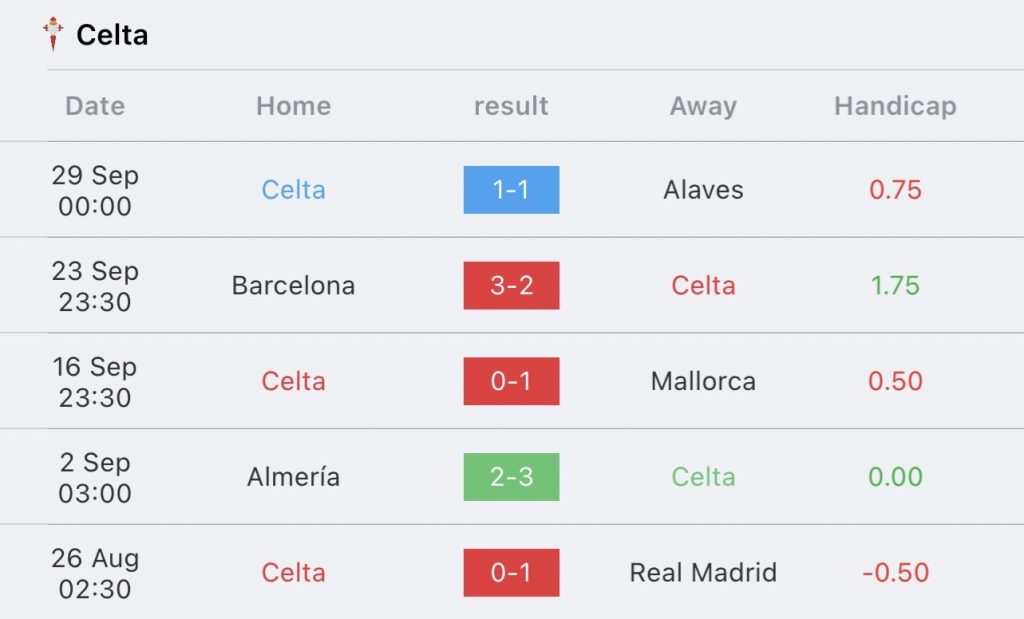Image resolution: width=1024 pixels, height=619 pixels.
Task: Open the 0-1 result badge against Mallorca
Action: coord(511,381)
